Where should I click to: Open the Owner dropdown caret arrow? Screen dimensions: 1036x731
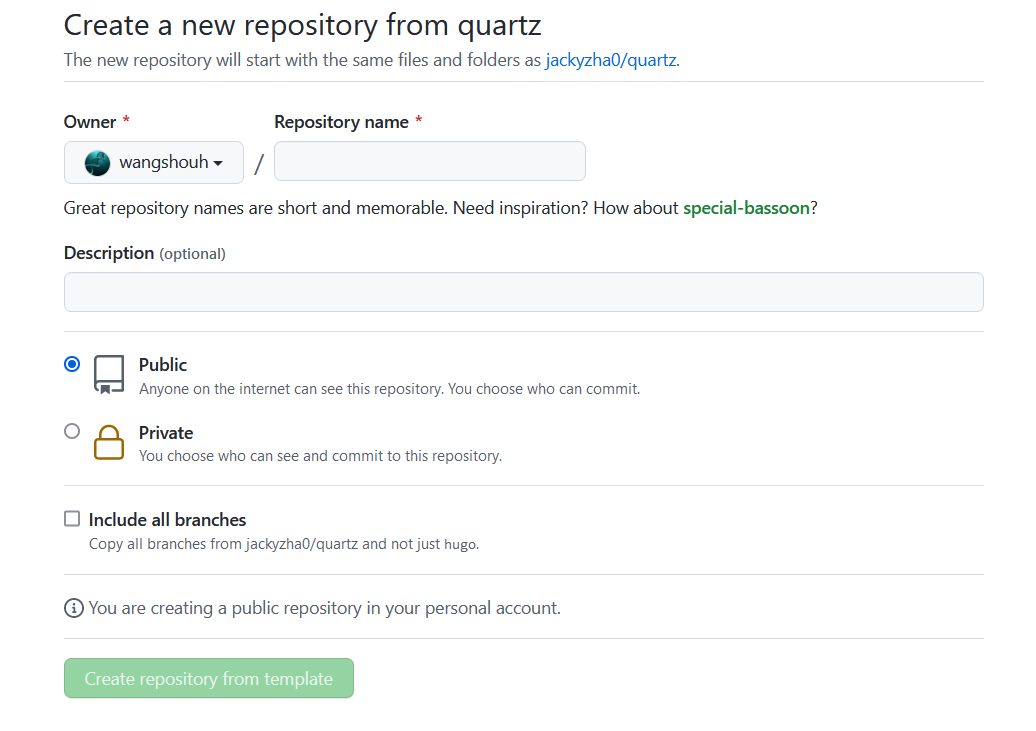coord(218,163)
